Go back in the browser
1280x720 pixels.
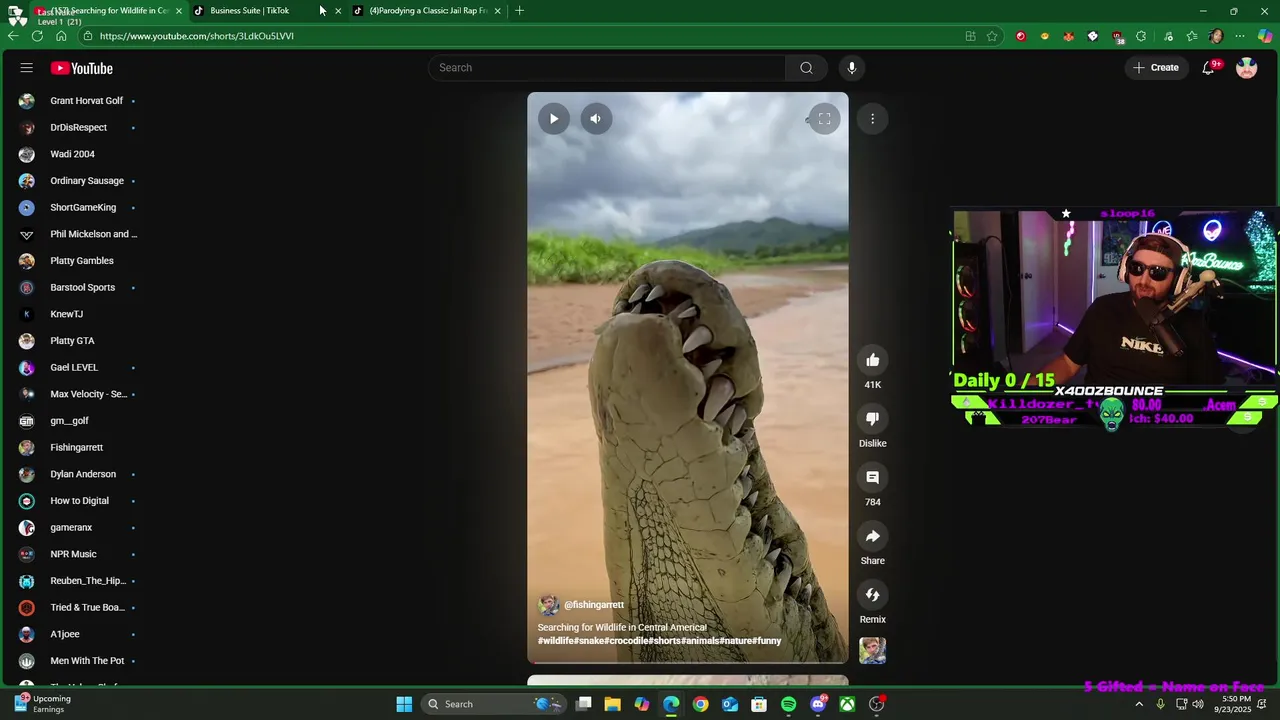(x=13, y=36)
